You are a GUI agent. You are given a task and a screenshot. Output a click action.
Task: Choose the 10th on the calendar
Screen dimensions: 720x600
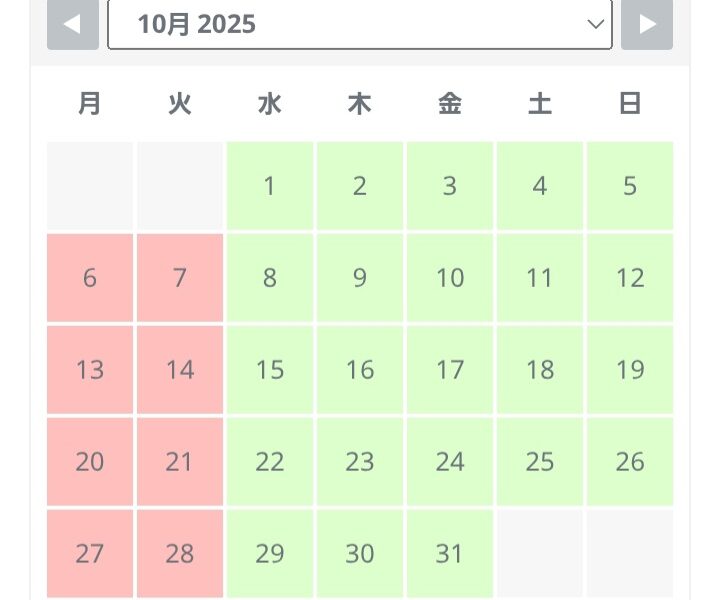pyautogui.click(x=450, y=278)
